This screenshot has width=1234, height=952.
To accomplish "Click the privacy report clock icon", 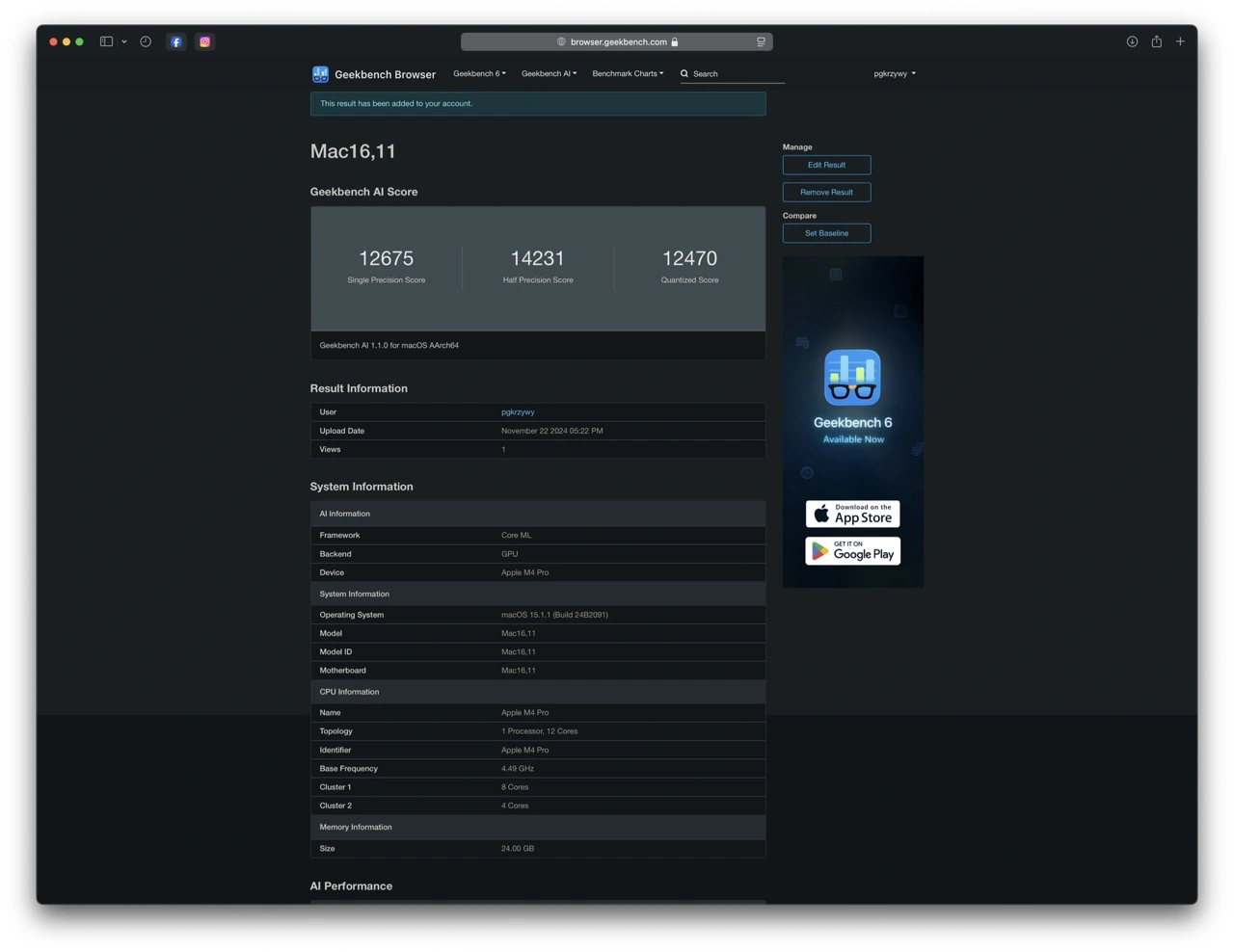I will pyautogui.click(x=146, y=41).
